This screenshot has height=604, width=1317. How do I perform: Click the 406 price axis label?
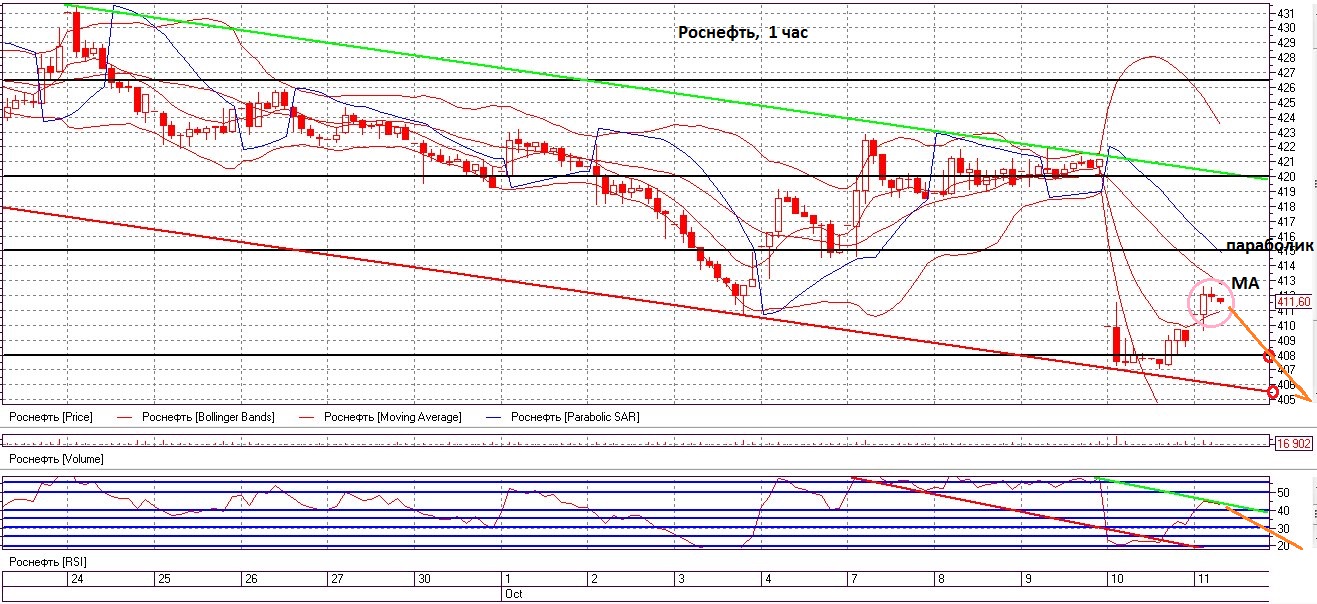click(1286, 385)
